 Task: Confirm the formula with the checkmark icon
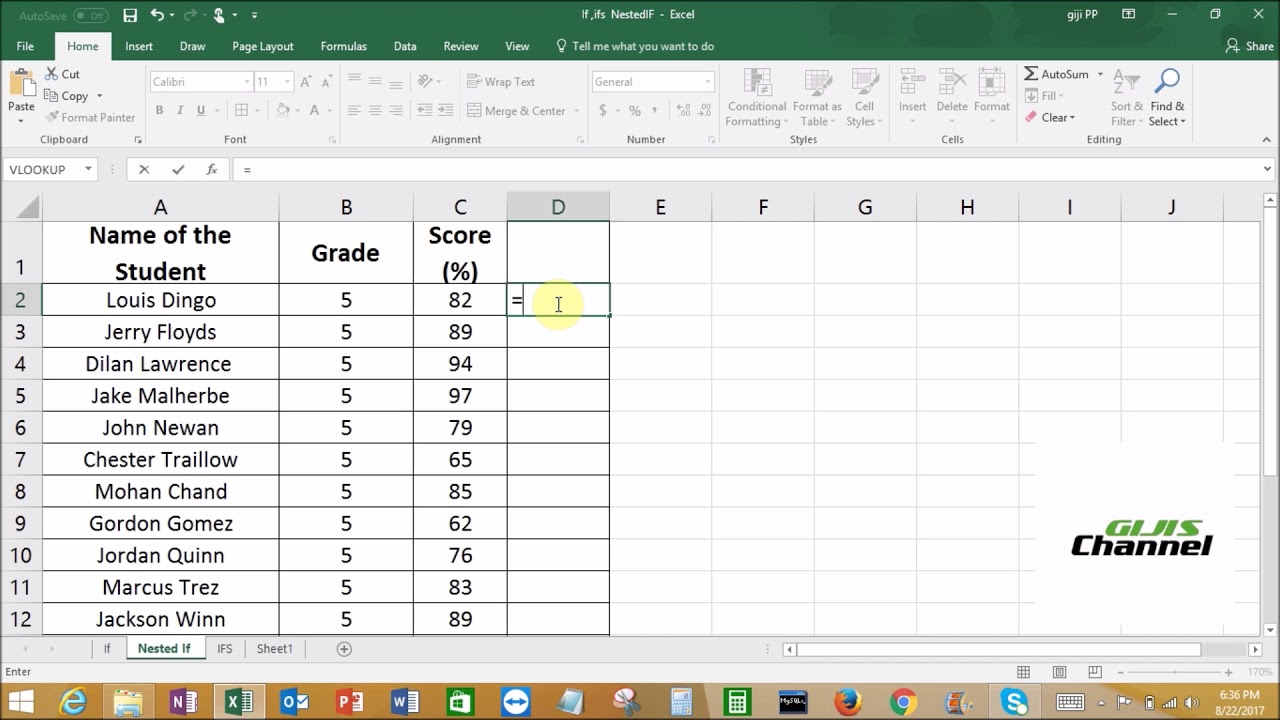click(x=178, y=170)
